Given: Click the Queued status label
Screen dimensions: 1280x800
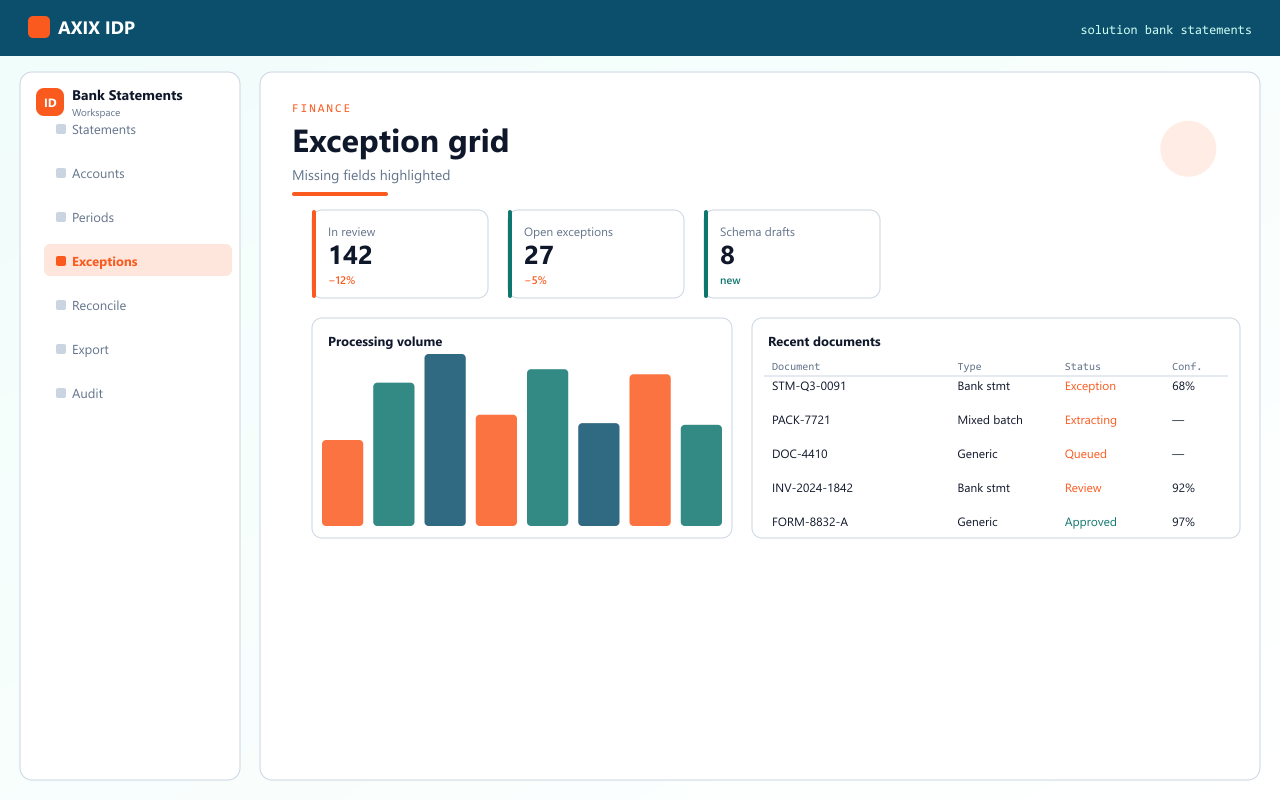Looking at the screenshot, I should 1086,454.
